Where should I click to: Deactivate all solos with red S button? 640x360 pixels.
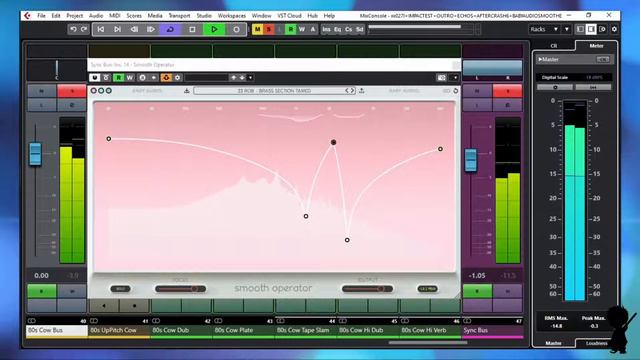pos(269,29)
